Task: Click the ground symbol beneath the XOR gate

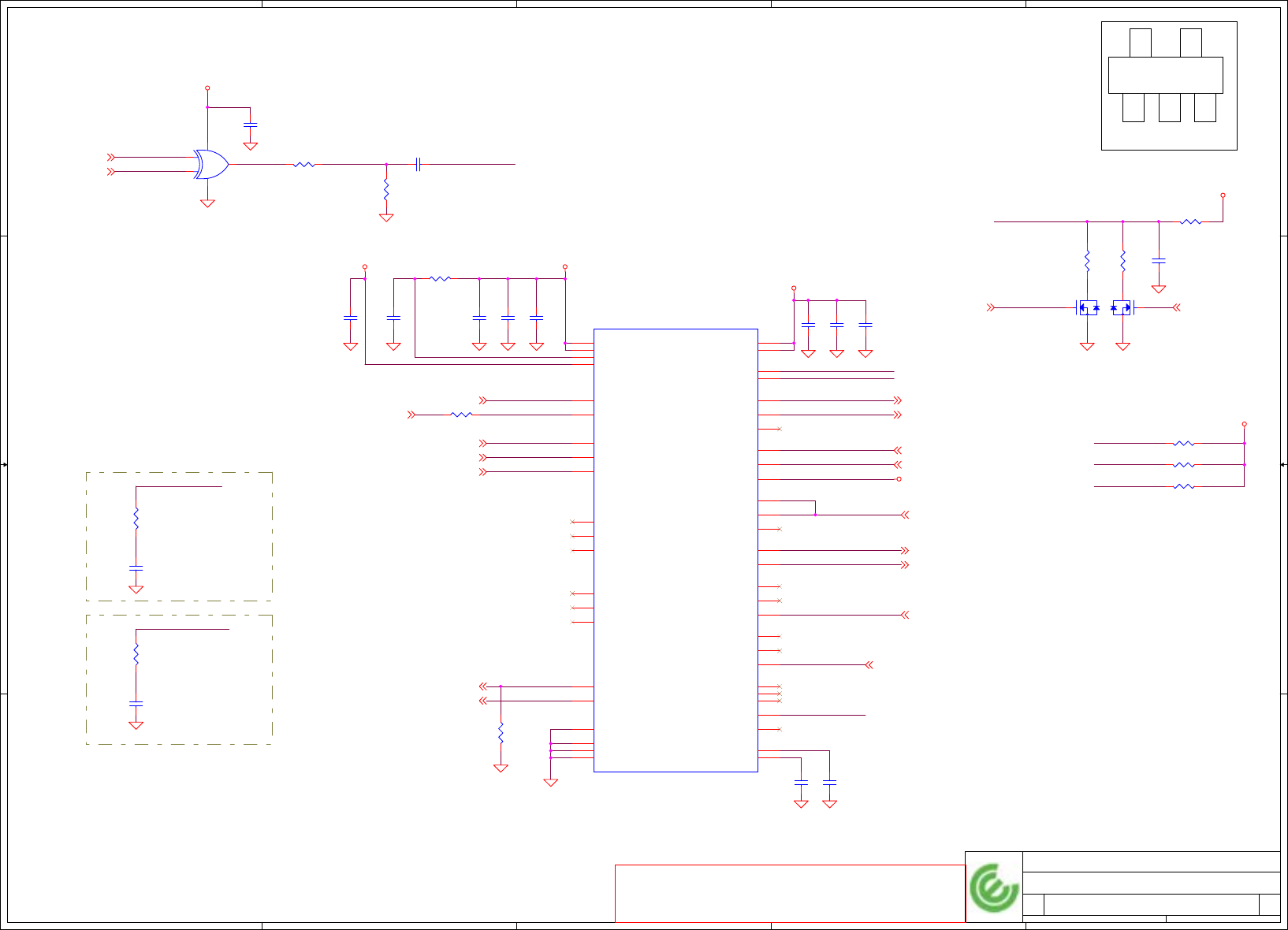Action: pos(207,203)
